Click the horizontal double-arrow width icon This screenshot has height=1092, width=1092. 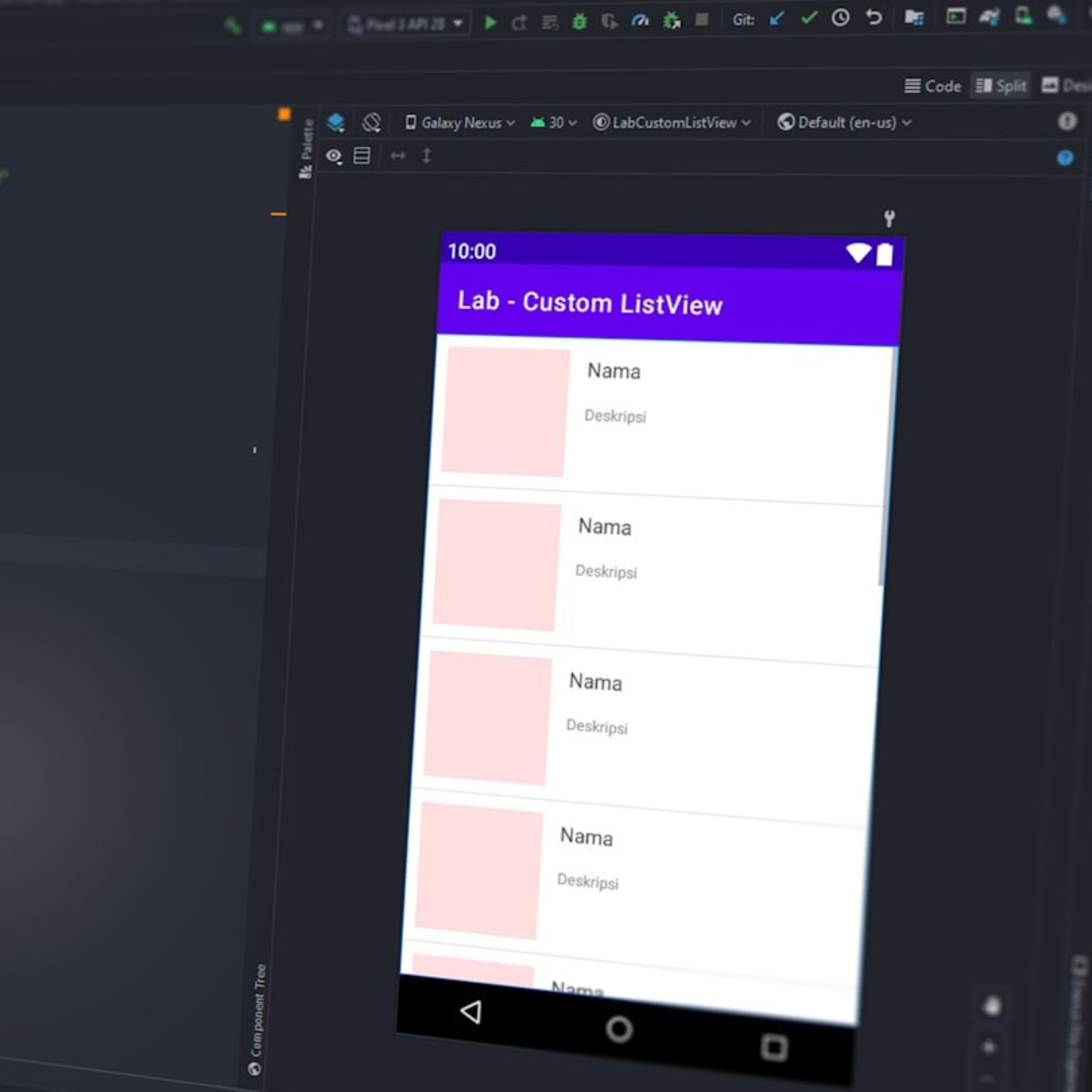click(398, 155)
